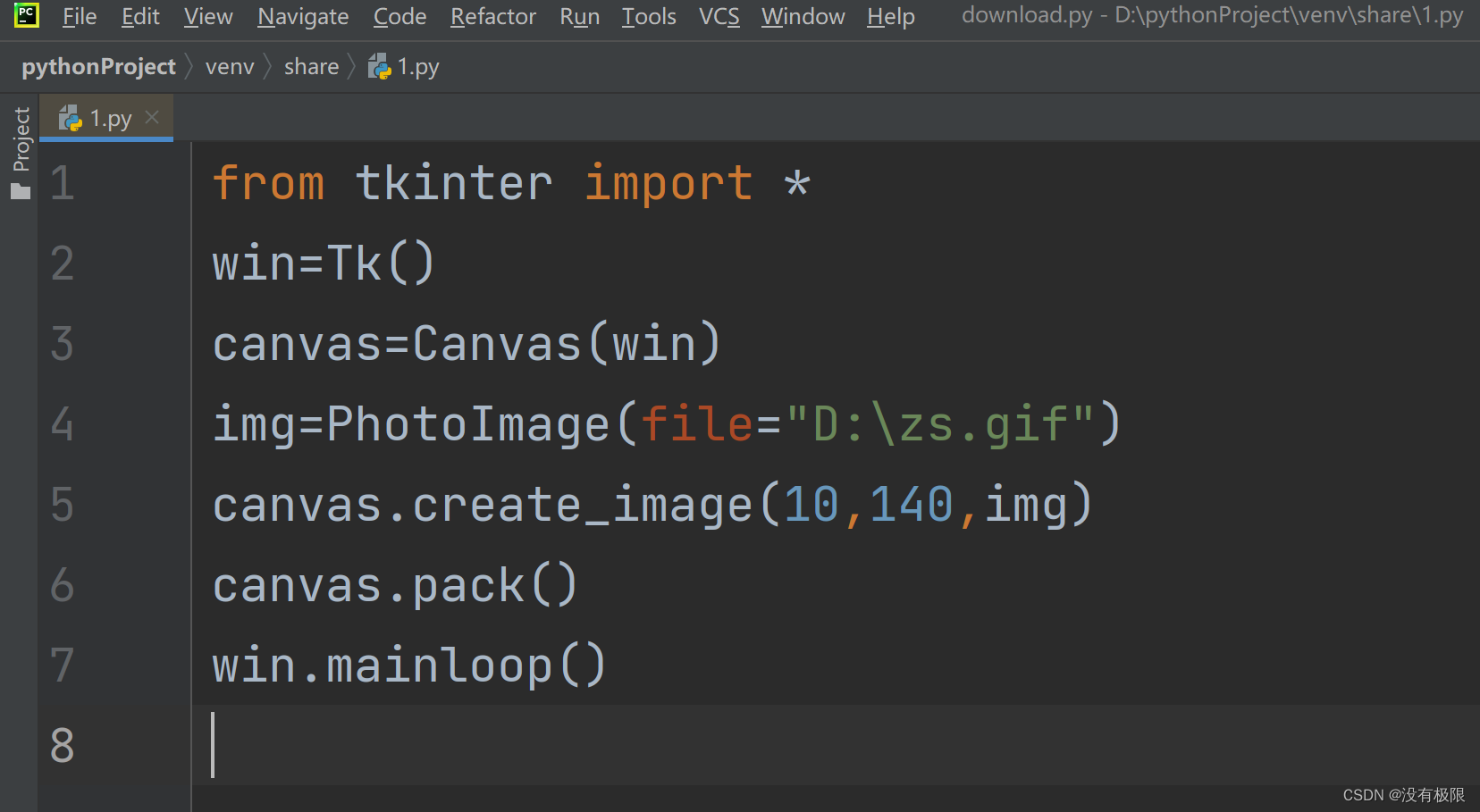Click 'PhotoImage' on line 4

(467, 423)
